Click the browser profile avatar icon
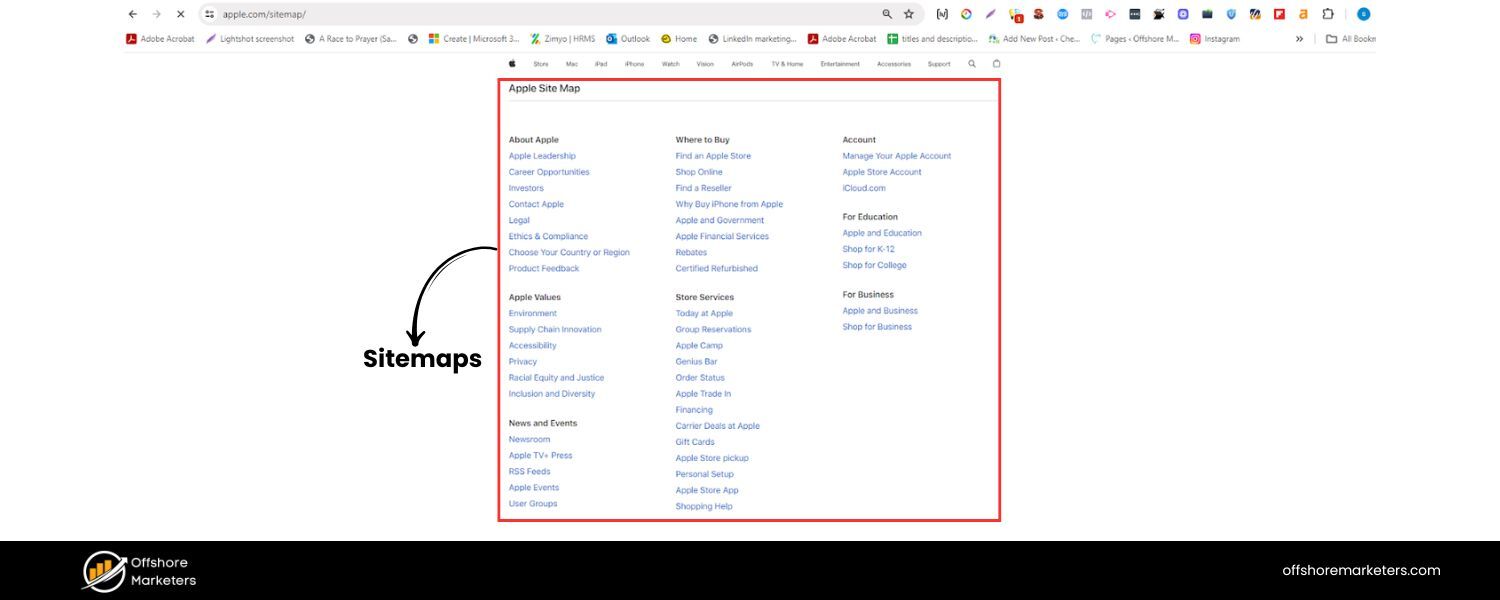Viewport: 1500px width, 600px height. pos(1363,14)
